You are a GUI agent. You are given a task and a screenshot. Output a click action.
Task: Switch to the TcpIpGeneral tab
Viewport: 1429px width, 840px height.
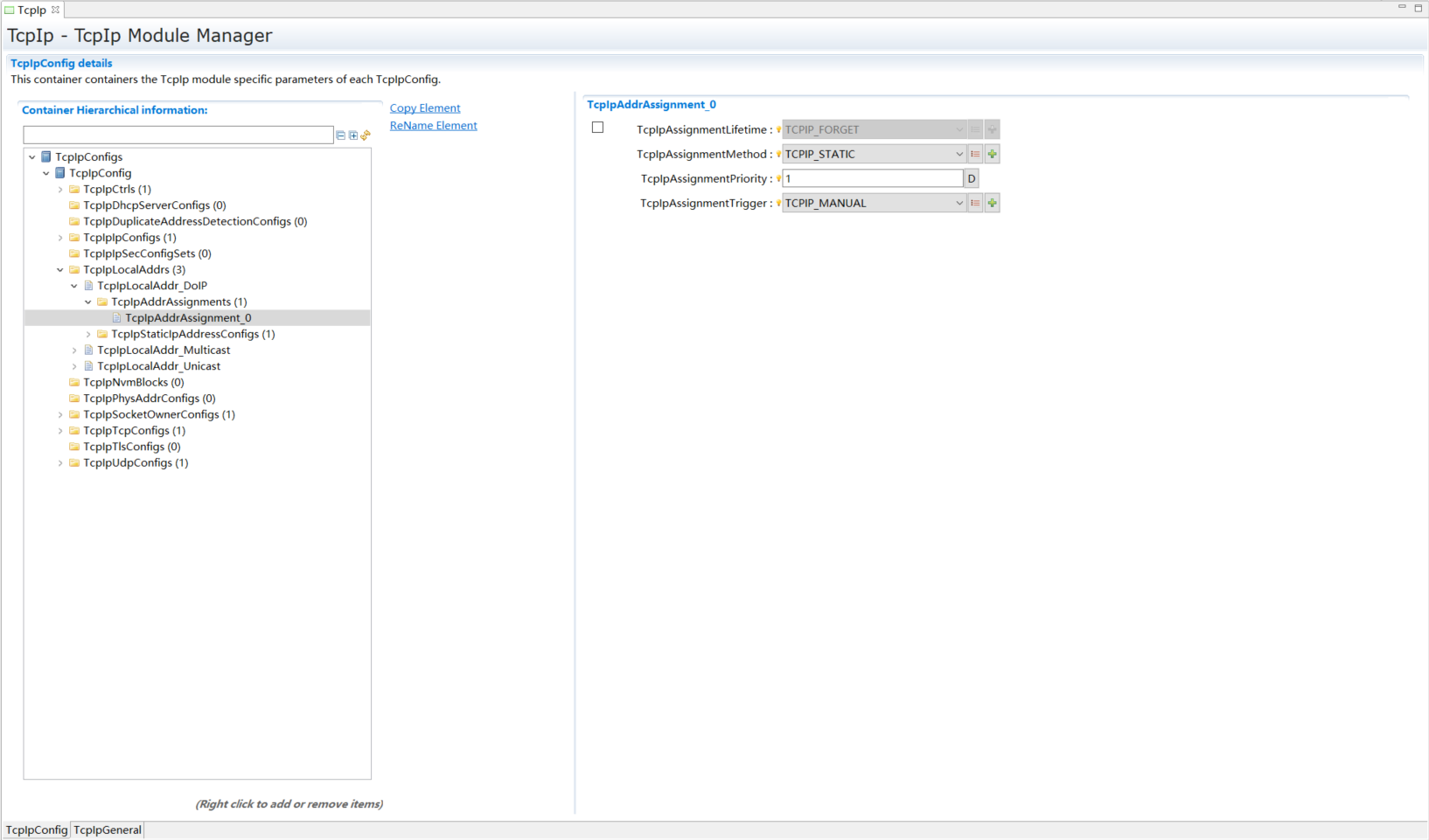(108, 830)
